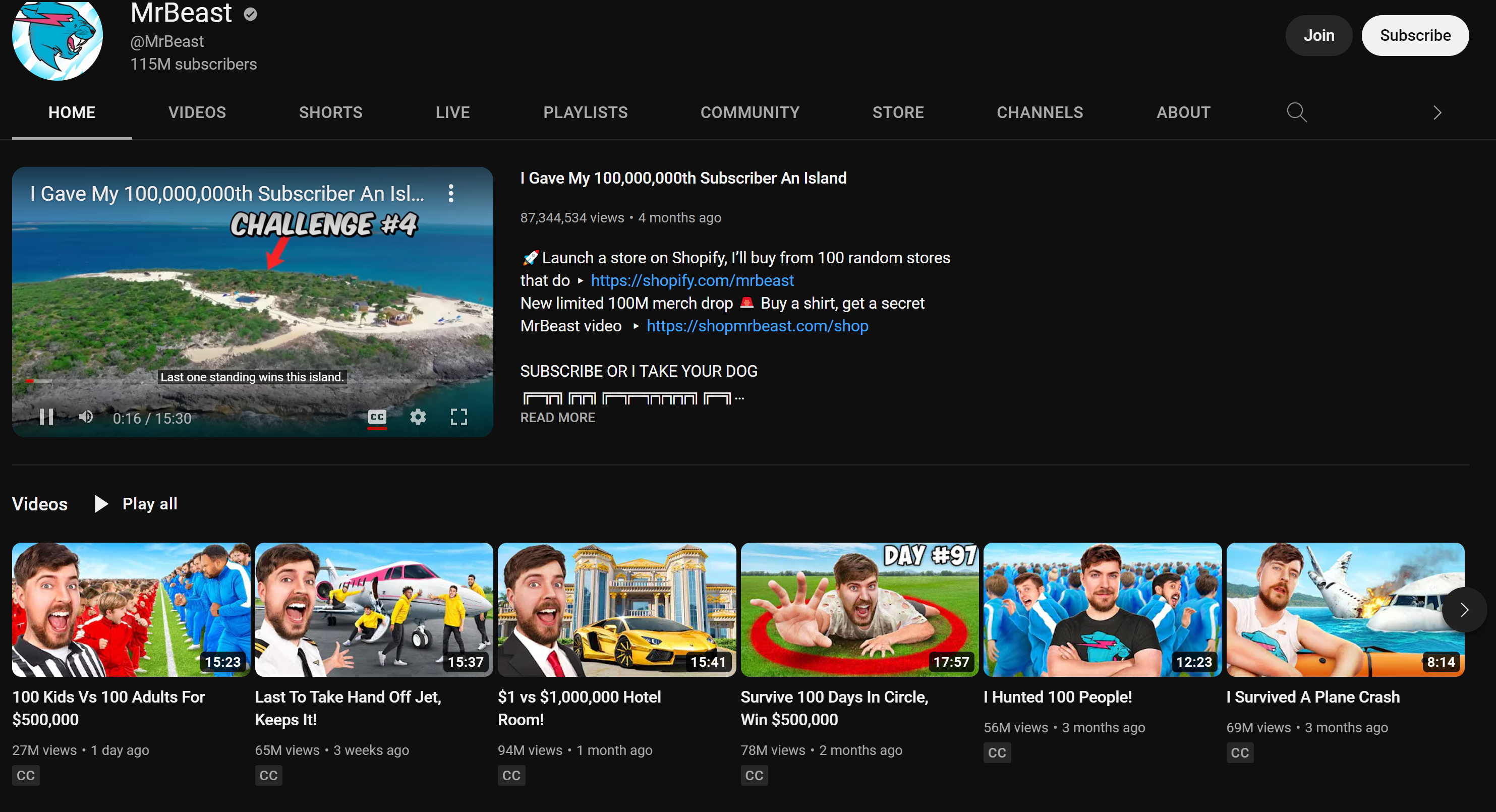The image size is (1496, 812).
Task: Click CC badge under I Survived A Plane Crash
Action: [1240, 753]
